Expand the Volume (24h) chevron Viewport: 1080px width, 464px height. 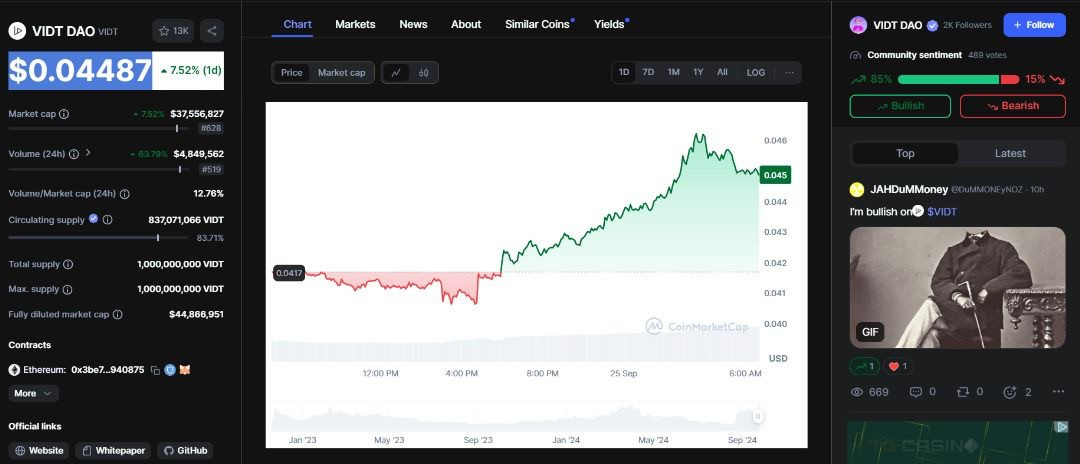click(x=88, y=153)
